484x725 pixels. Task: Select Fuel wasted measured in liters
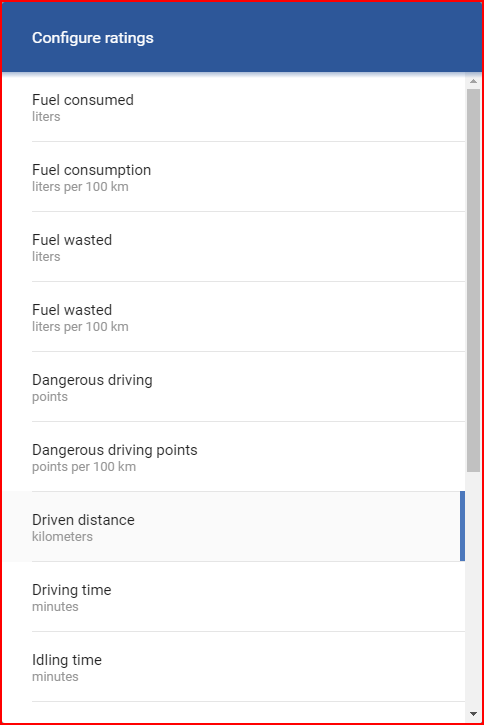pos(233,247)
